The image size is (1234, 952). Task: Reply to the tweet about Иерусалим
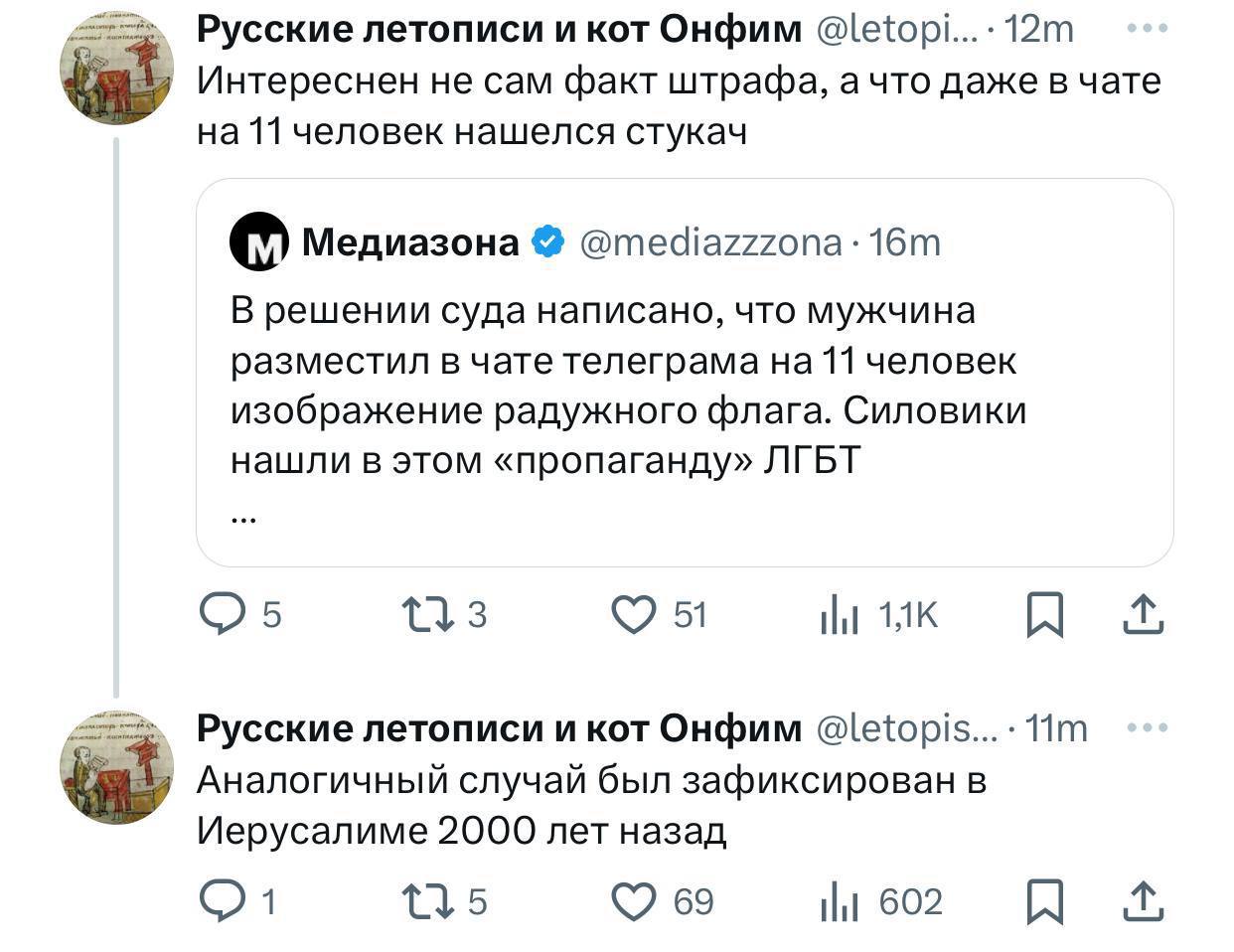pyautogui.click(x=224, y=901)
